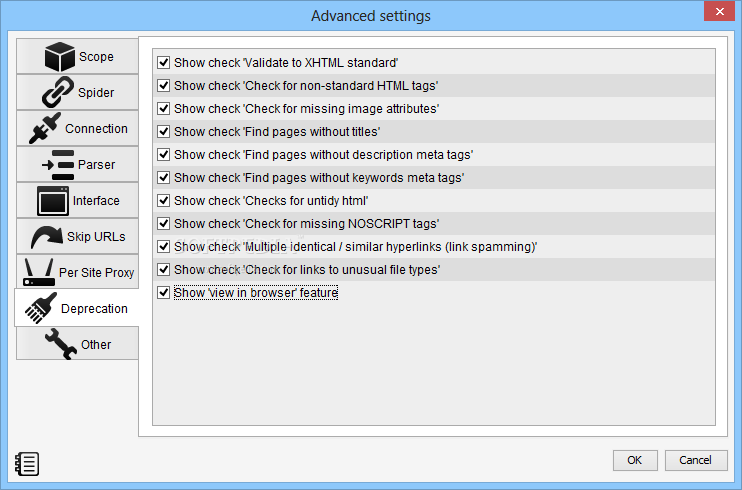Image resolution: width=742 pixels, height=490 pixels.
Task: Toggle the link spamming check checkbox
Action: (164, 247)
